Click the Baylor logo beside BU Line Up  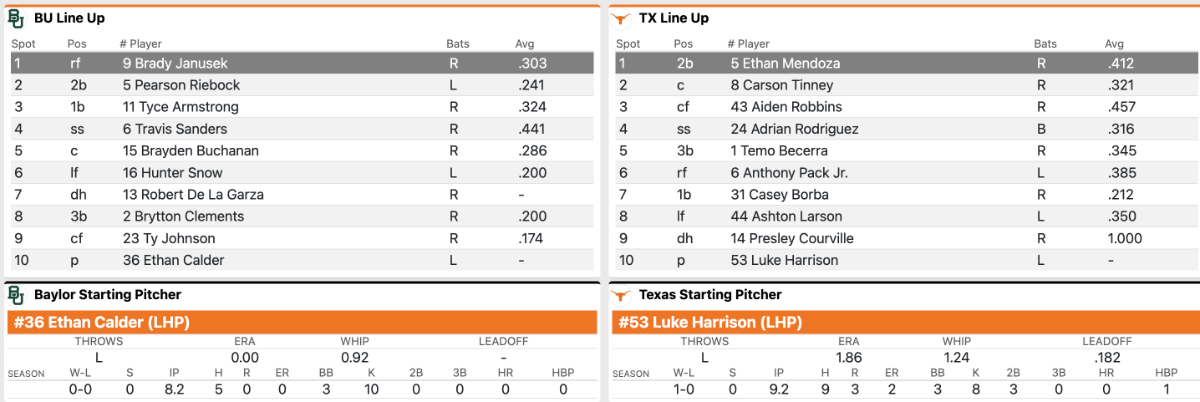[x=16, y=18]
